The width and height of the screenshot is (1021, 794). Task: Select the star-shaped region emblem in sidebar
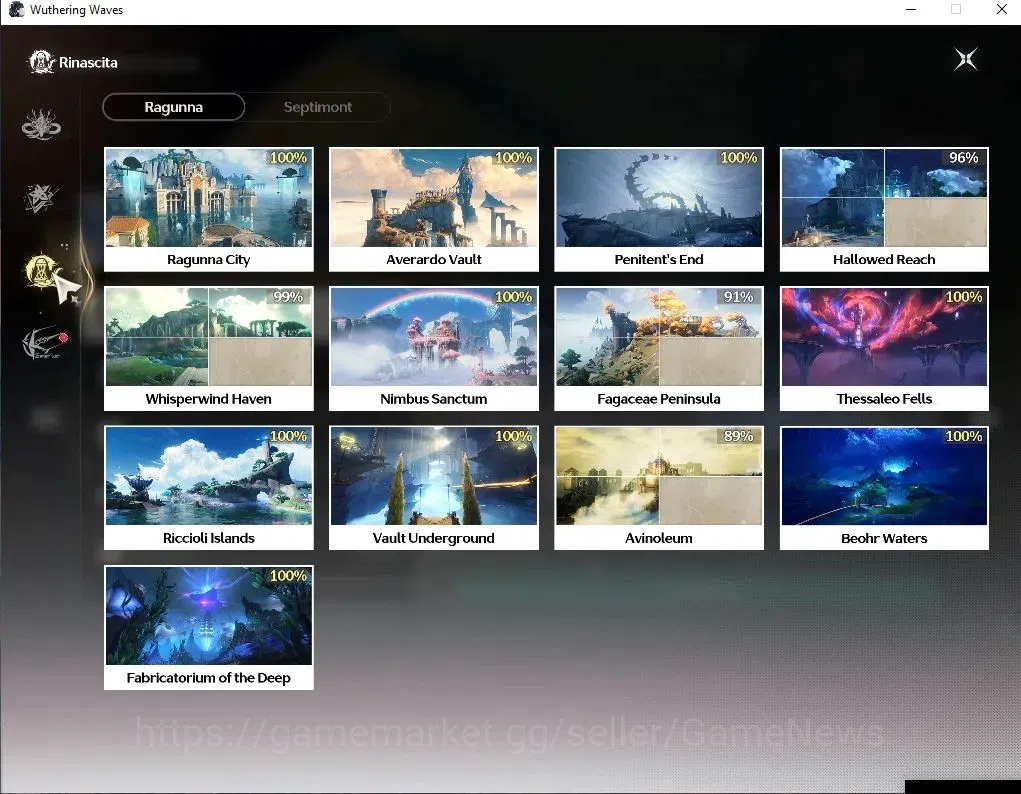coord(40,198)
